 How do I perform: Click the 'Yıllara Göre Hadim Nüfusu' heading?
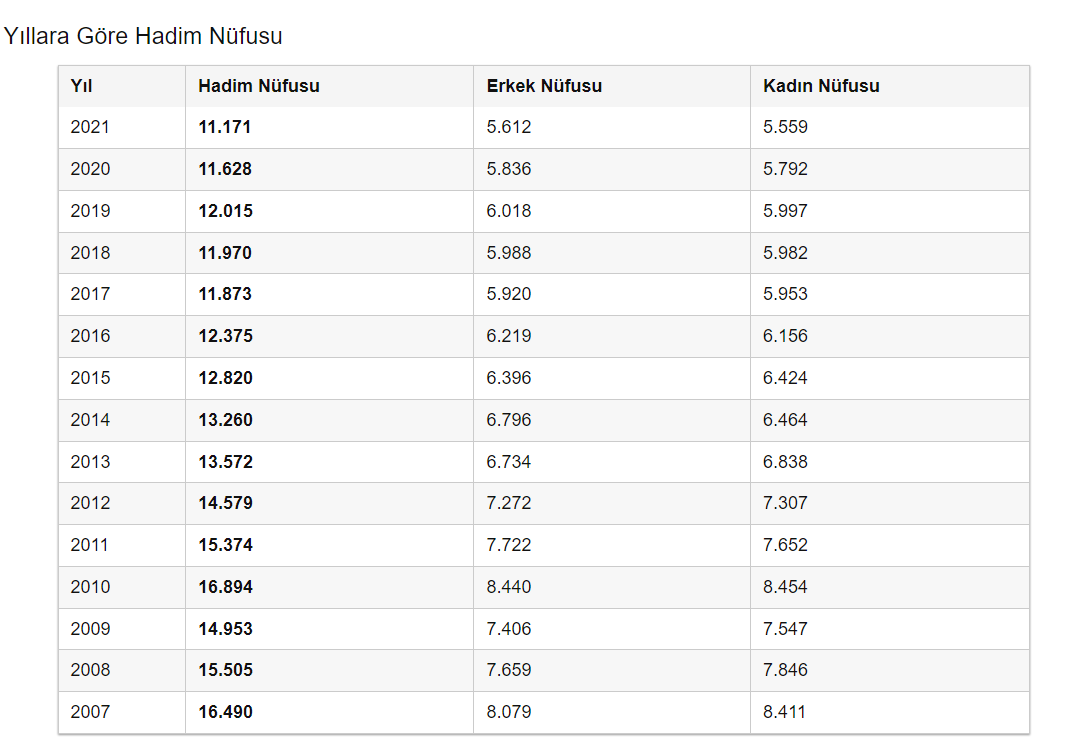pos(143,37)
